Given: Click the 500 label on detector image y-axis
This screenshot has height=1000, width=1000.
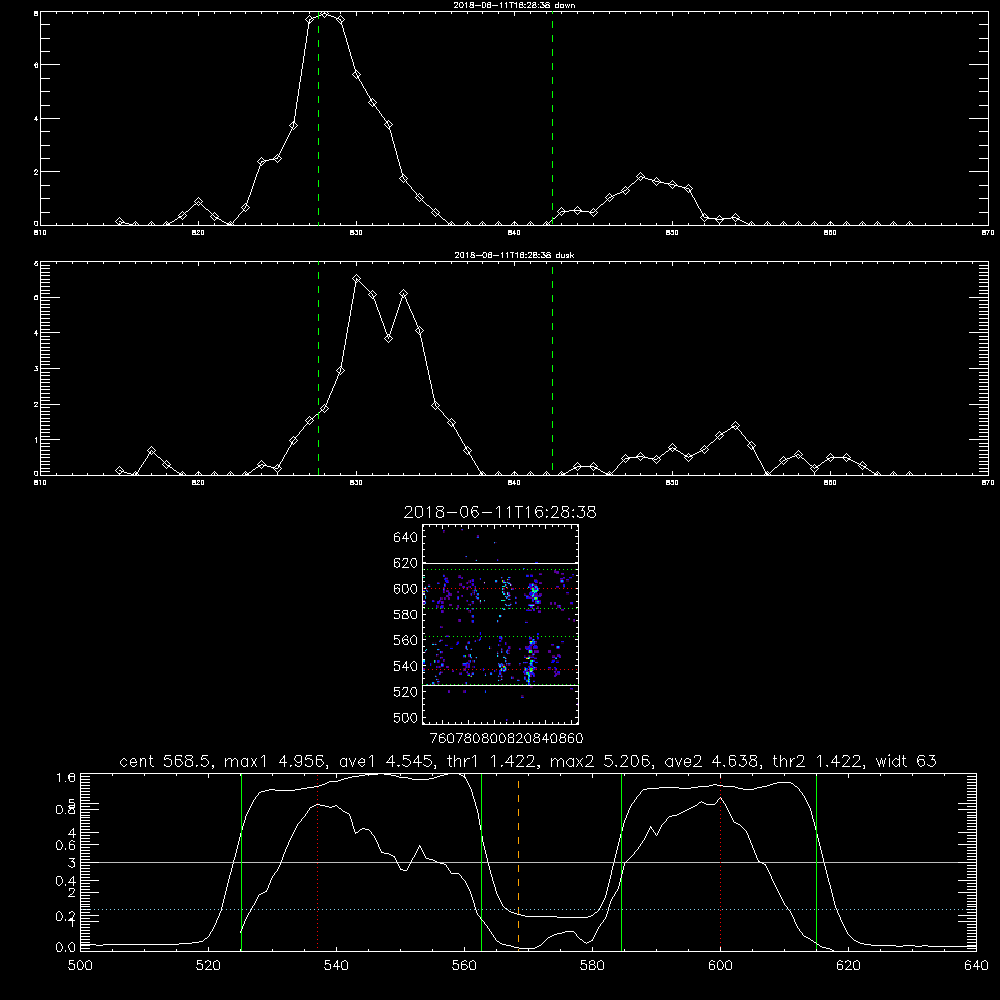Looking at the screenshot, I should pos(406,717).
